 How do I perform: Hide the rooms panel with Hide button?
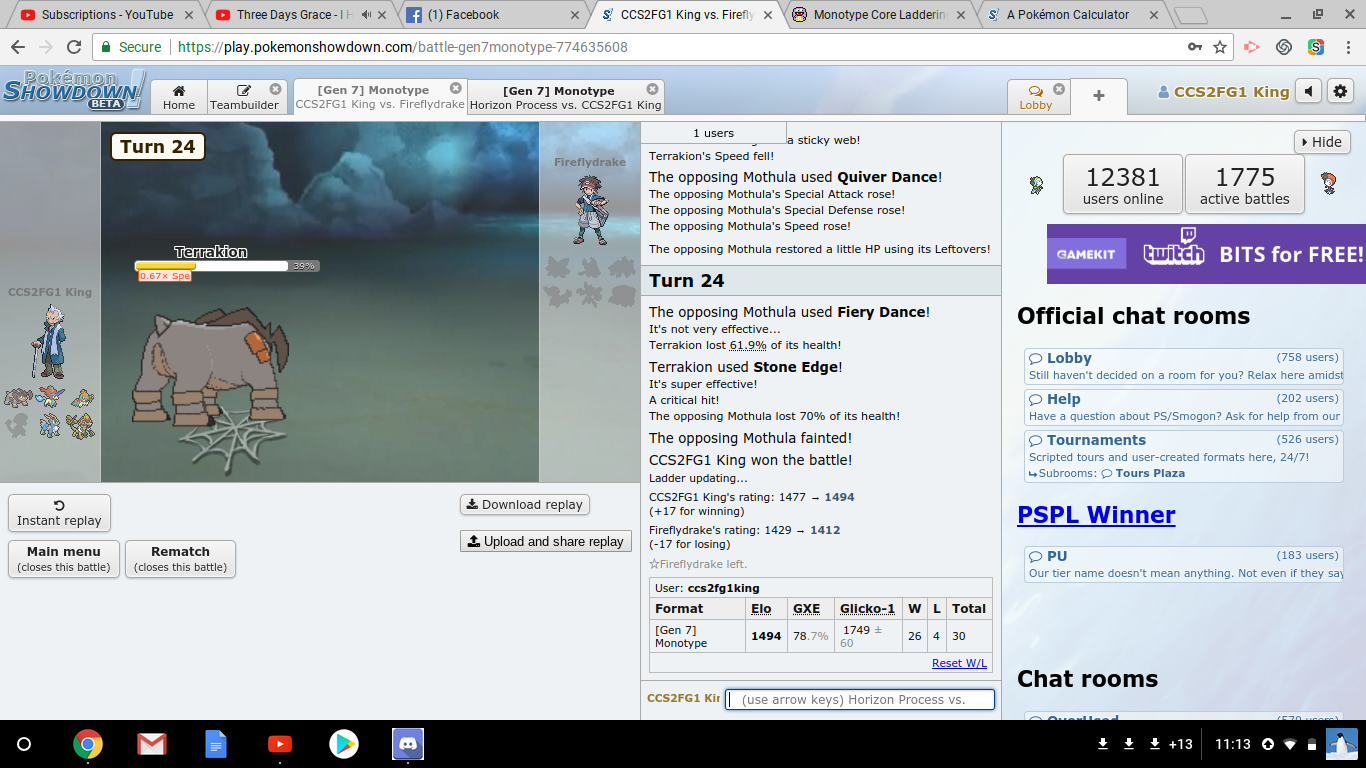coord(1322,142)
